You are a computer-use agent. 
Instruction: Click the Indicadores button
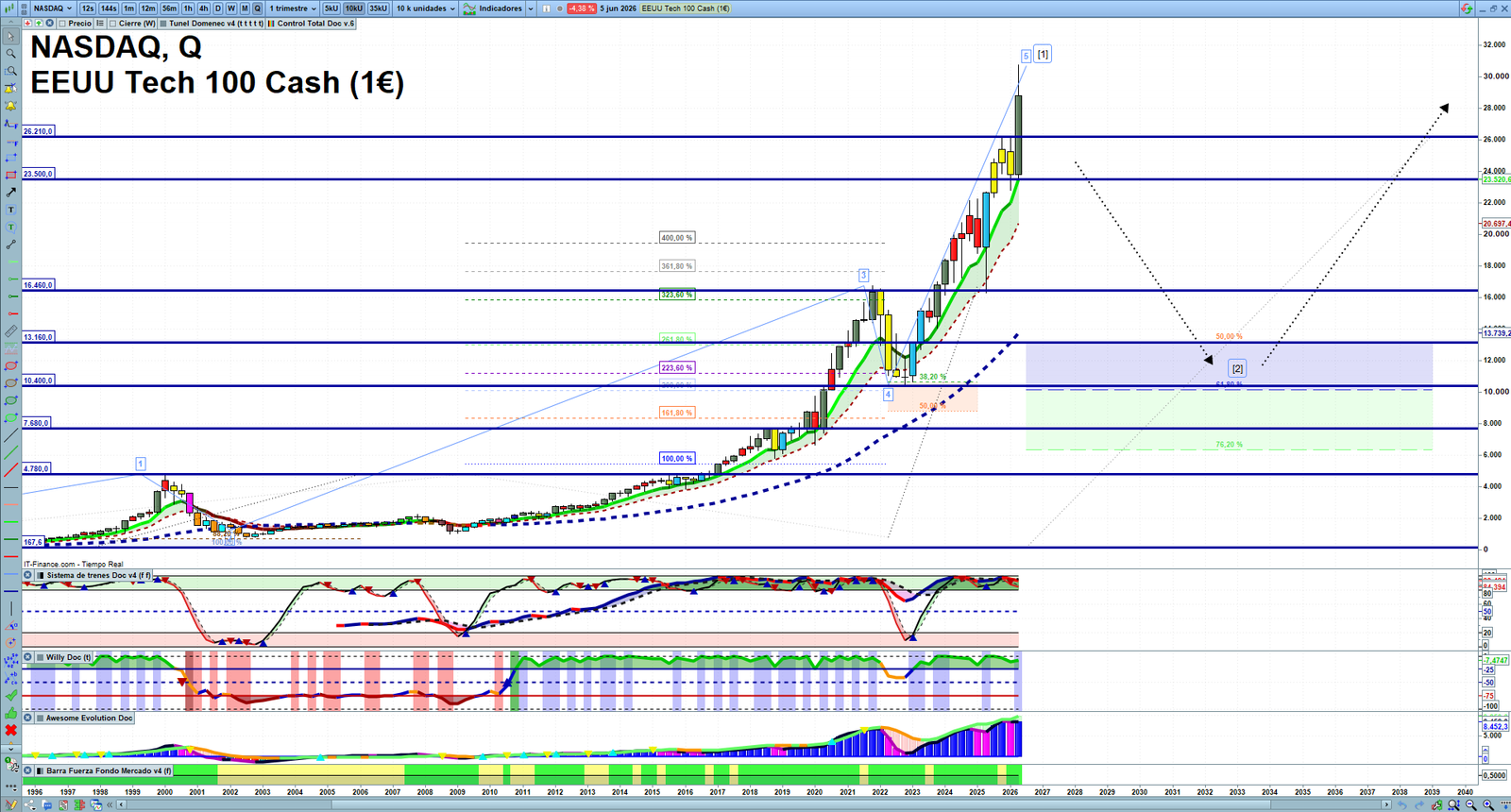coord(492,8)
